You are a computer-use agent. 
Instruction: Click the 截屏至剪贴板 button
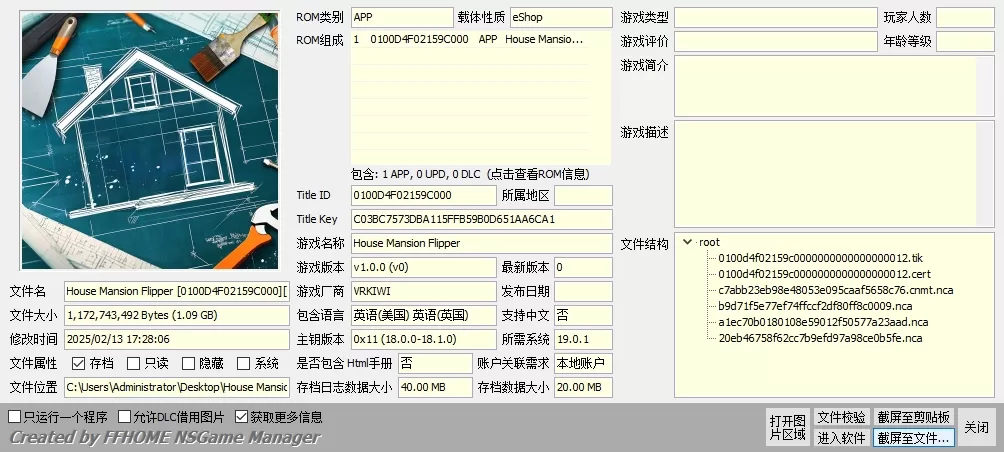coord(914,417)
